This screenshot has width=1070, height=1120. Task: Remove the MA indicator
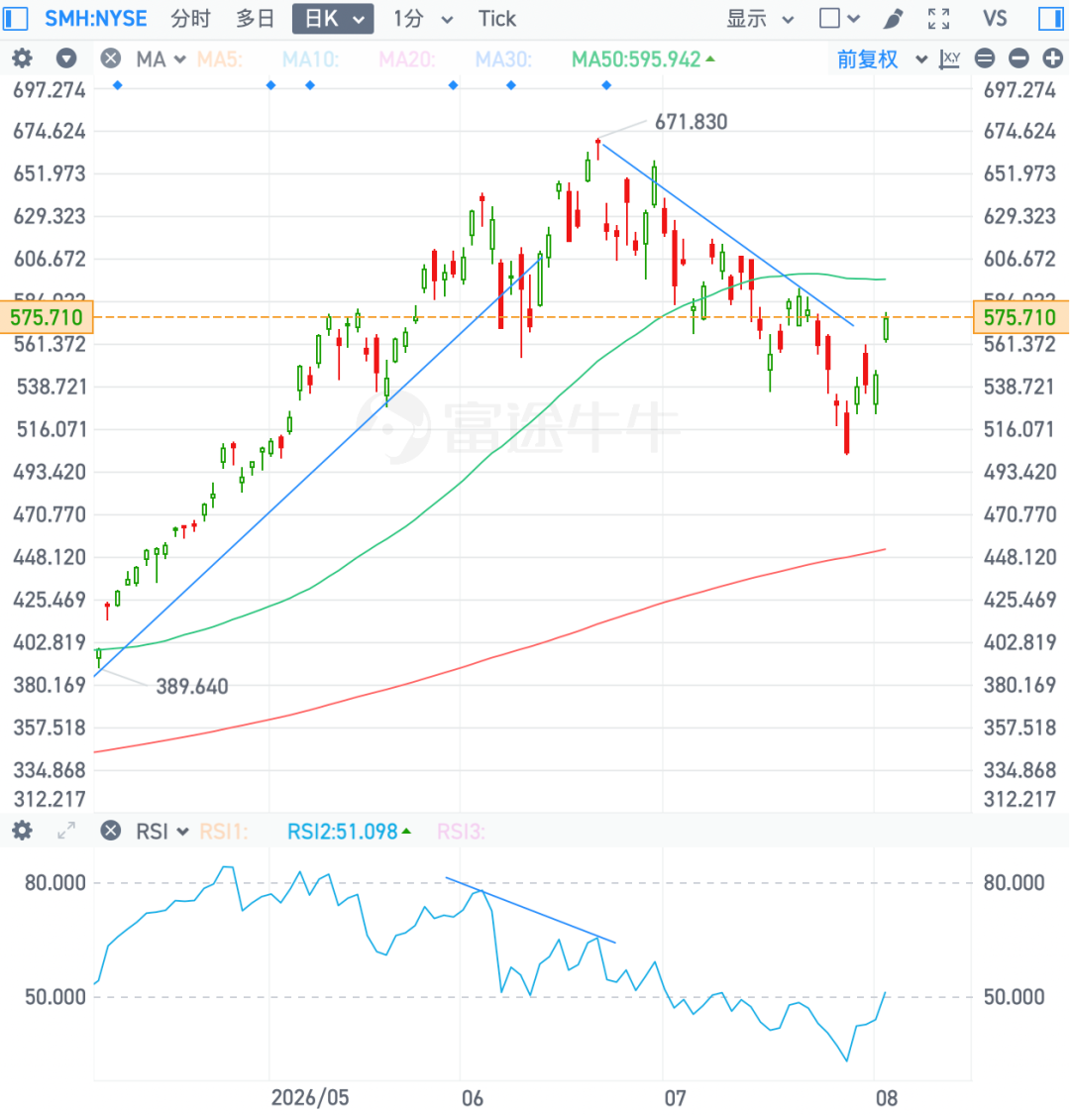point(111,57)
